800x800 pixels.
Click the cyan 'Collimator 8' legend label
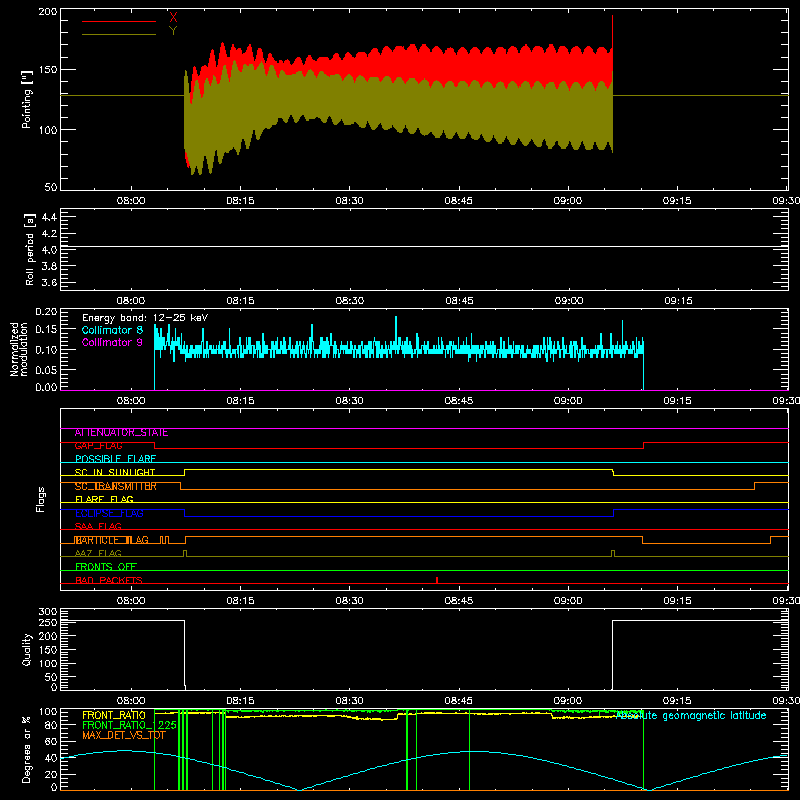[112, 330]
